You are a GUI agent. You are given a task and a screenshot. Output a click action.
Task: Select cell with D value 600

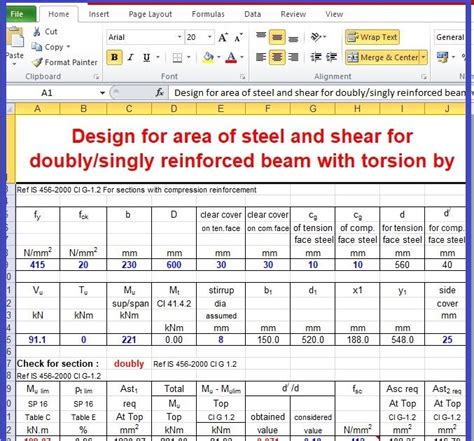174,265
